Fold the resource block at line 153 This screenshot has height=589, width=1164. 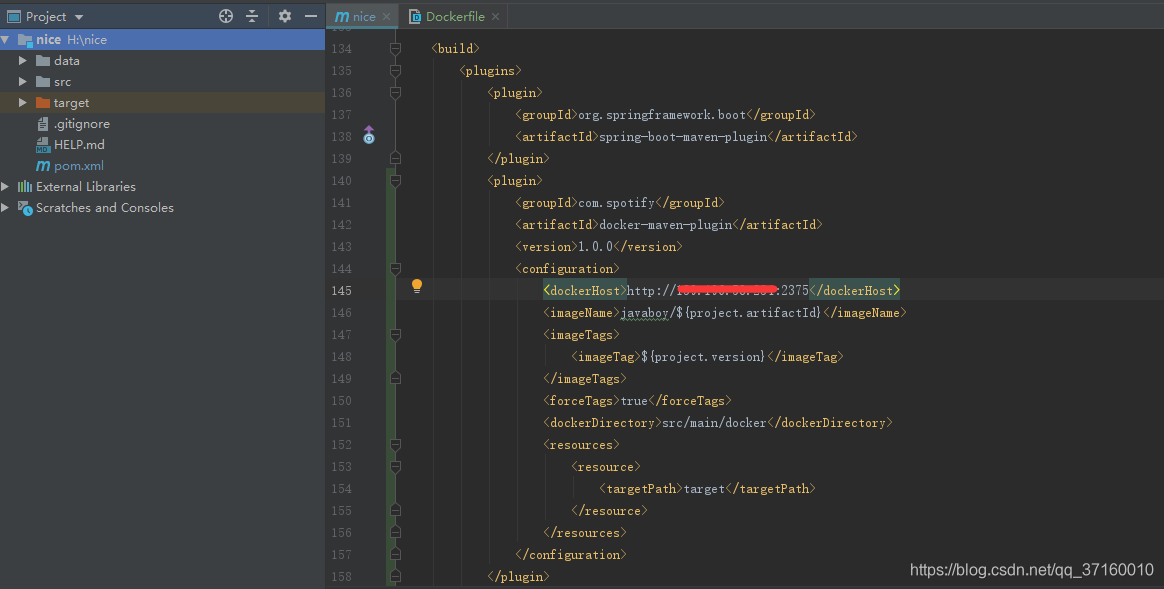[x=396, y=466]
